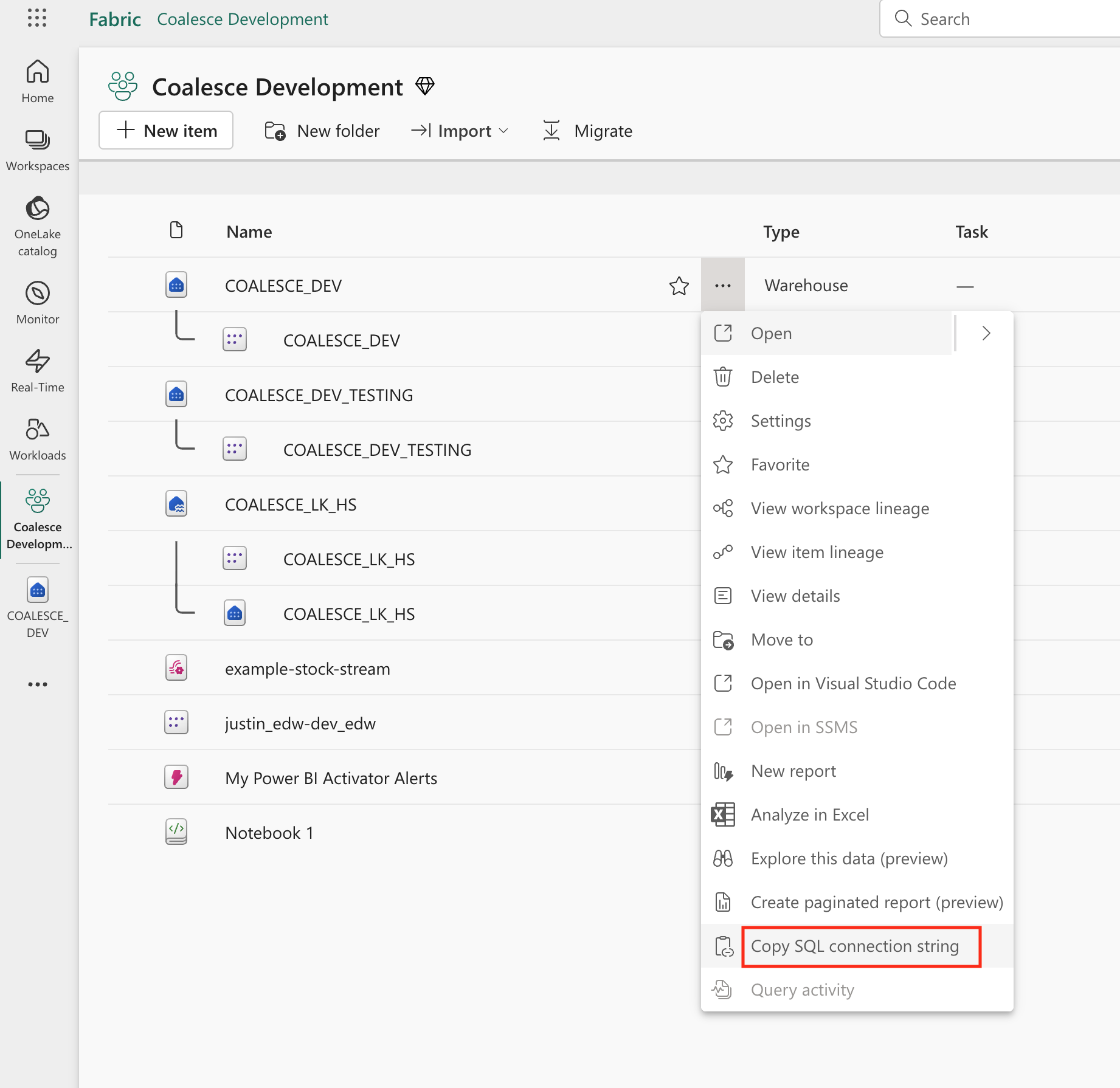This screenshot has width=1120, height=1088.
Task: Select View item lineage menu entry
Action: pyautogui.click(x=817, y=553)
